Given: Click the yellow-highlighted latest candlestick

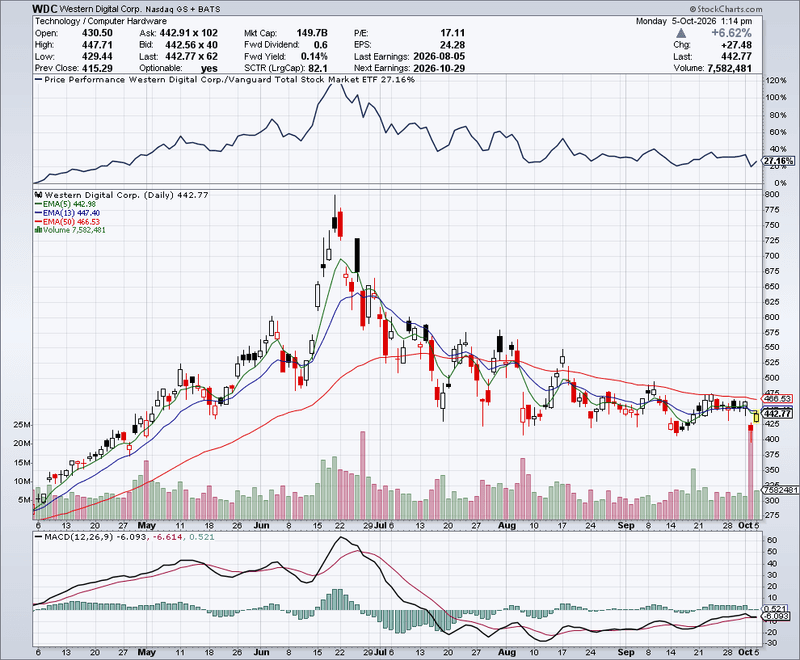Looking at the screenshot, I should (x=756, y=417).
